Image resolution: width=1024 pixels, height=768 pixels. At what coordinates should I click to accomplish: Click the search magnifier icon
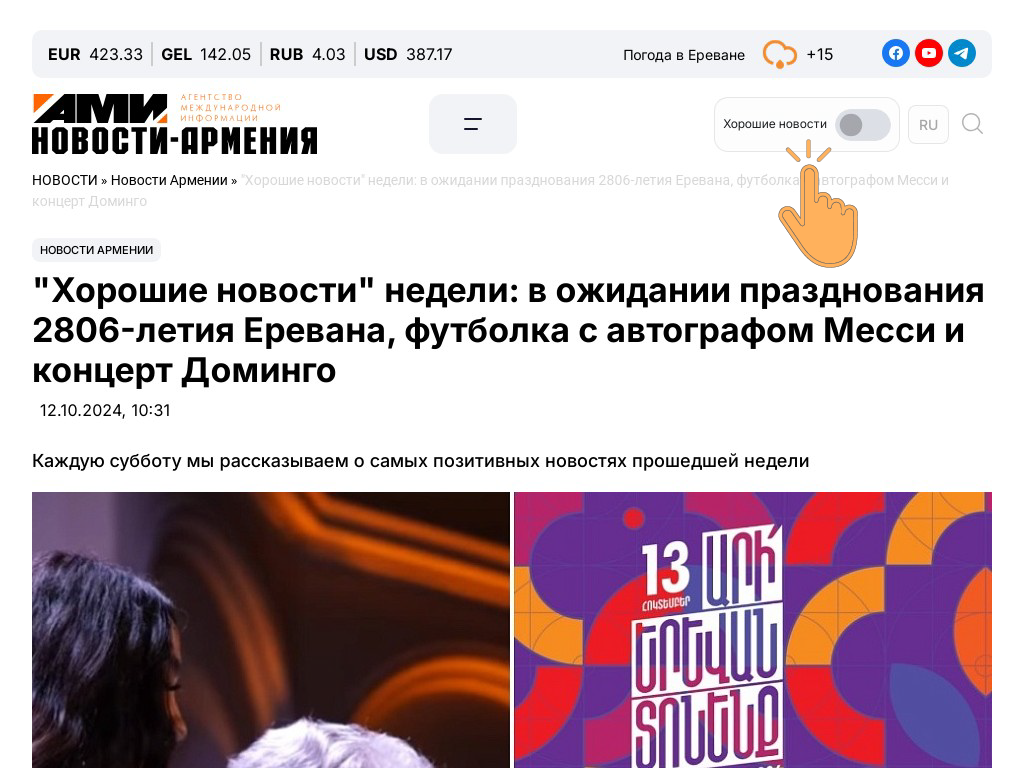[972, 123]
